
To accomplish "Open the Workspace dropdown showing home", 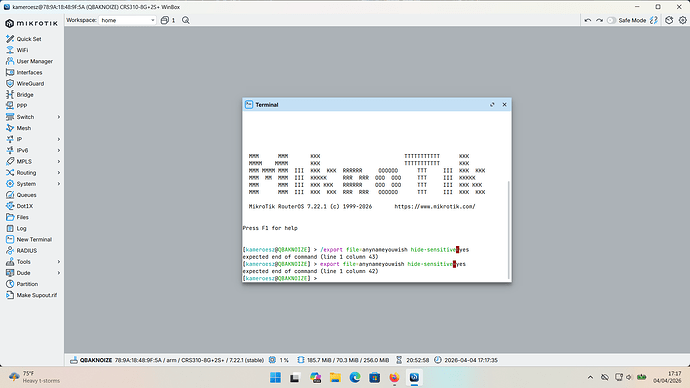I will pos(127,20).
